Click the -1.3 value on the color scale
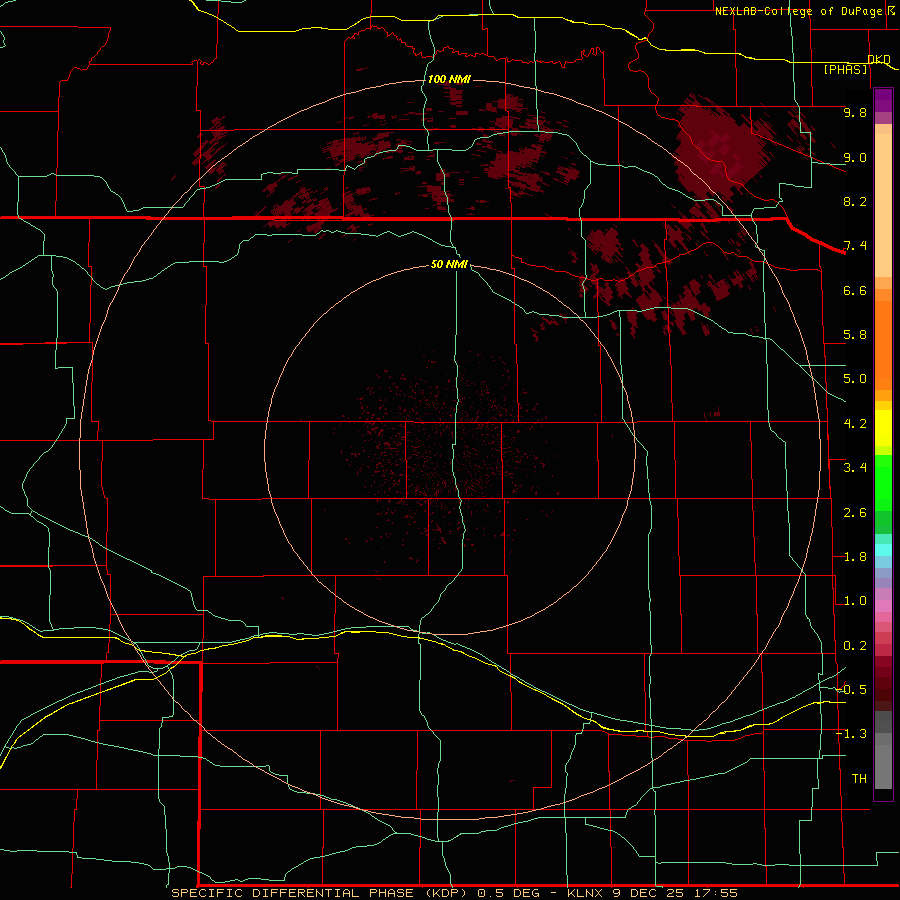 point(851,734)
